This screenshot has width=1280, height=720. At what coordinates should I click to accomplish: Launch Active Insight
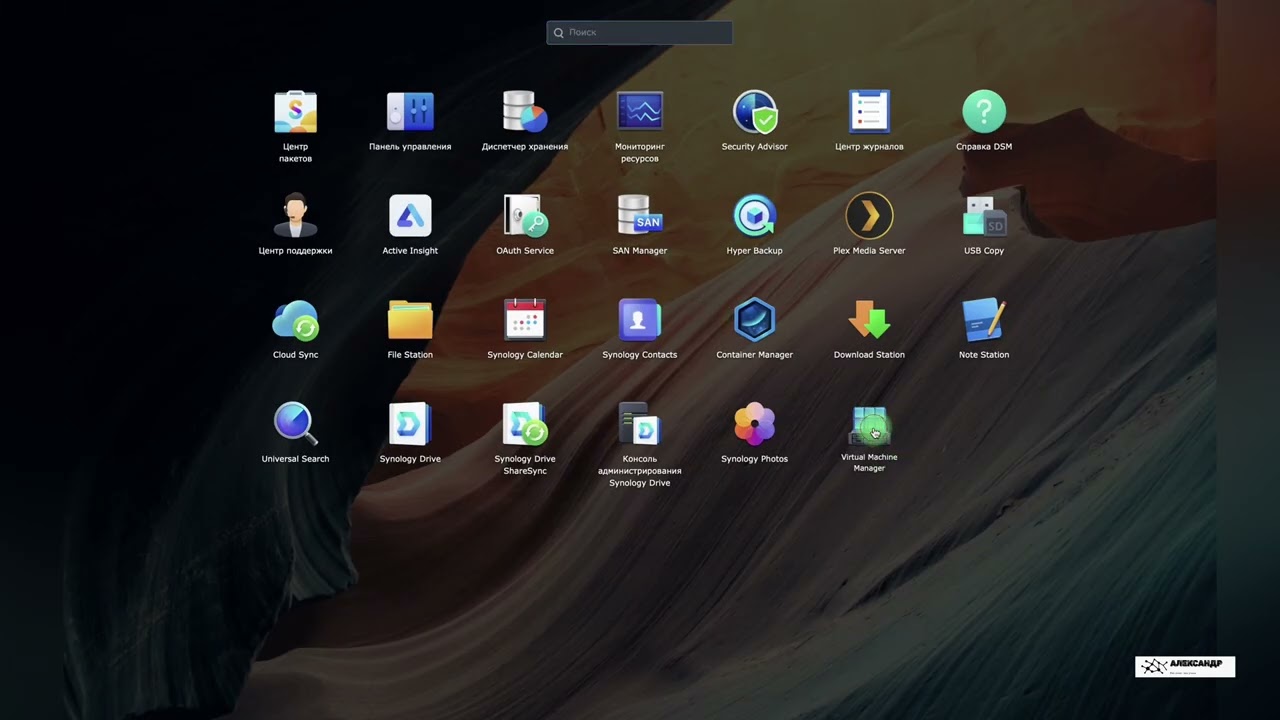410,216
